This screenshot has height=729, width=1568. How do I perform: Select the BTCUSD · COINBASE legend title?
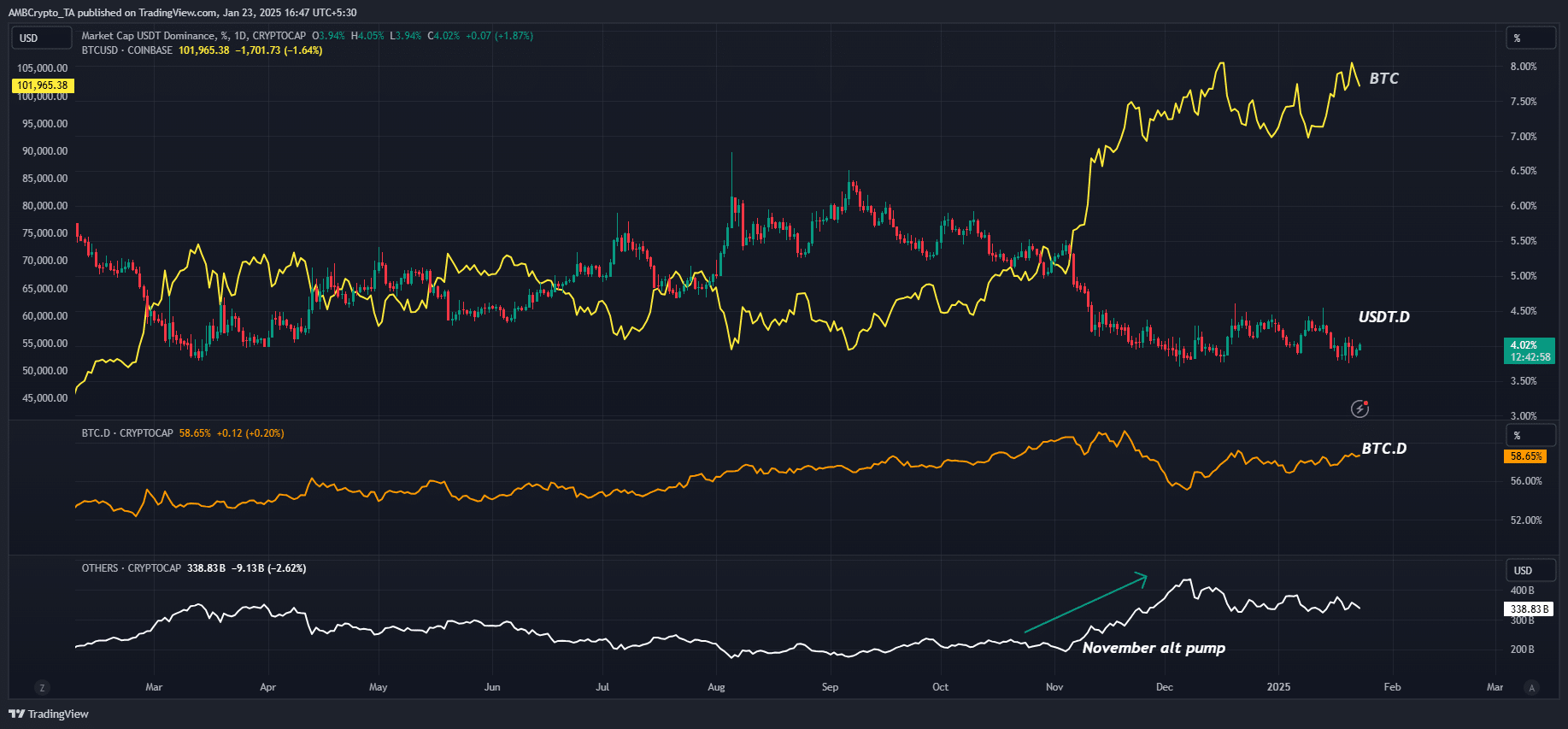click(x=126, y=50)
